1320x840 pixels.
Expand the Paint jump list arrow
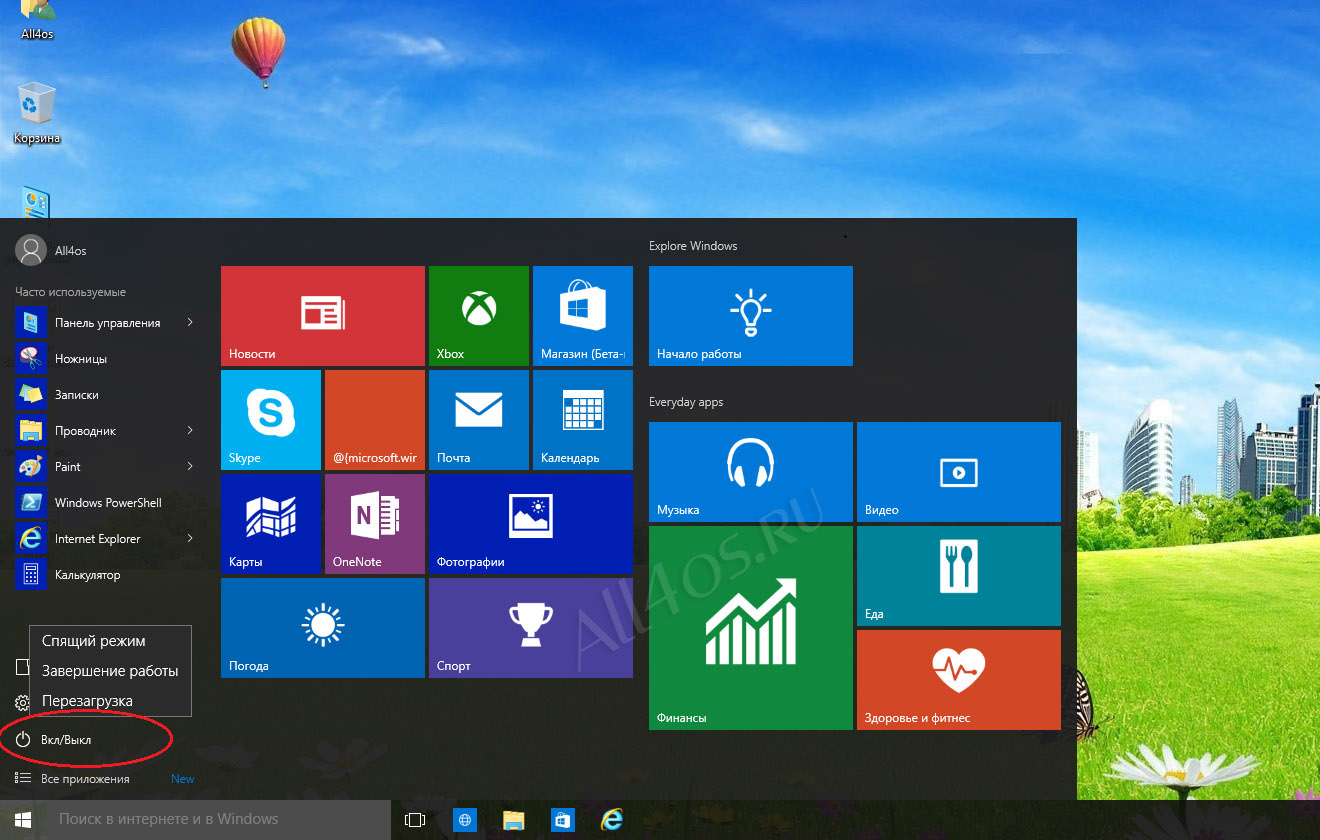[x=190, y=466]
